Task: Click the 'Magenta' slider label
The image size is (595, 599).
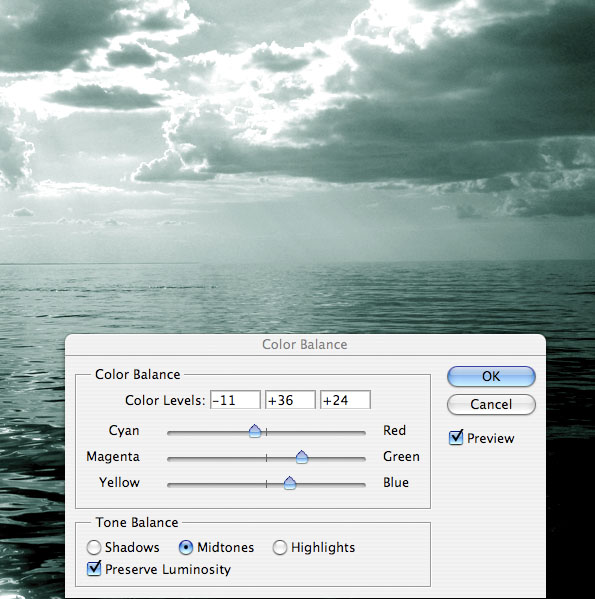Action: point(113,457)
